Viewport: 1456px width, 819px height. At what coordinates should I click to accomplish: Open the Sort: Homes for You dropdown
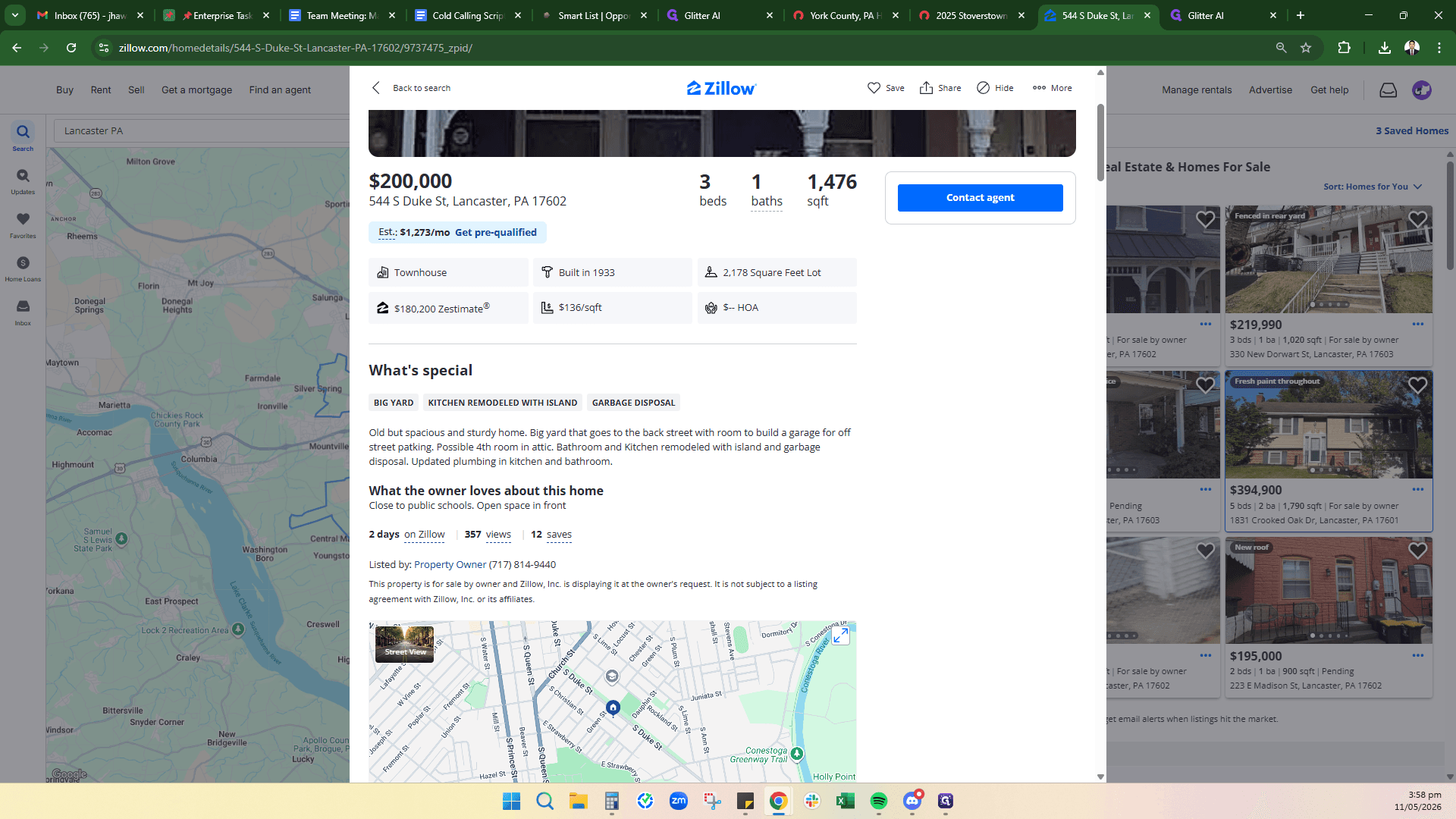click(x=1373, y=187)
